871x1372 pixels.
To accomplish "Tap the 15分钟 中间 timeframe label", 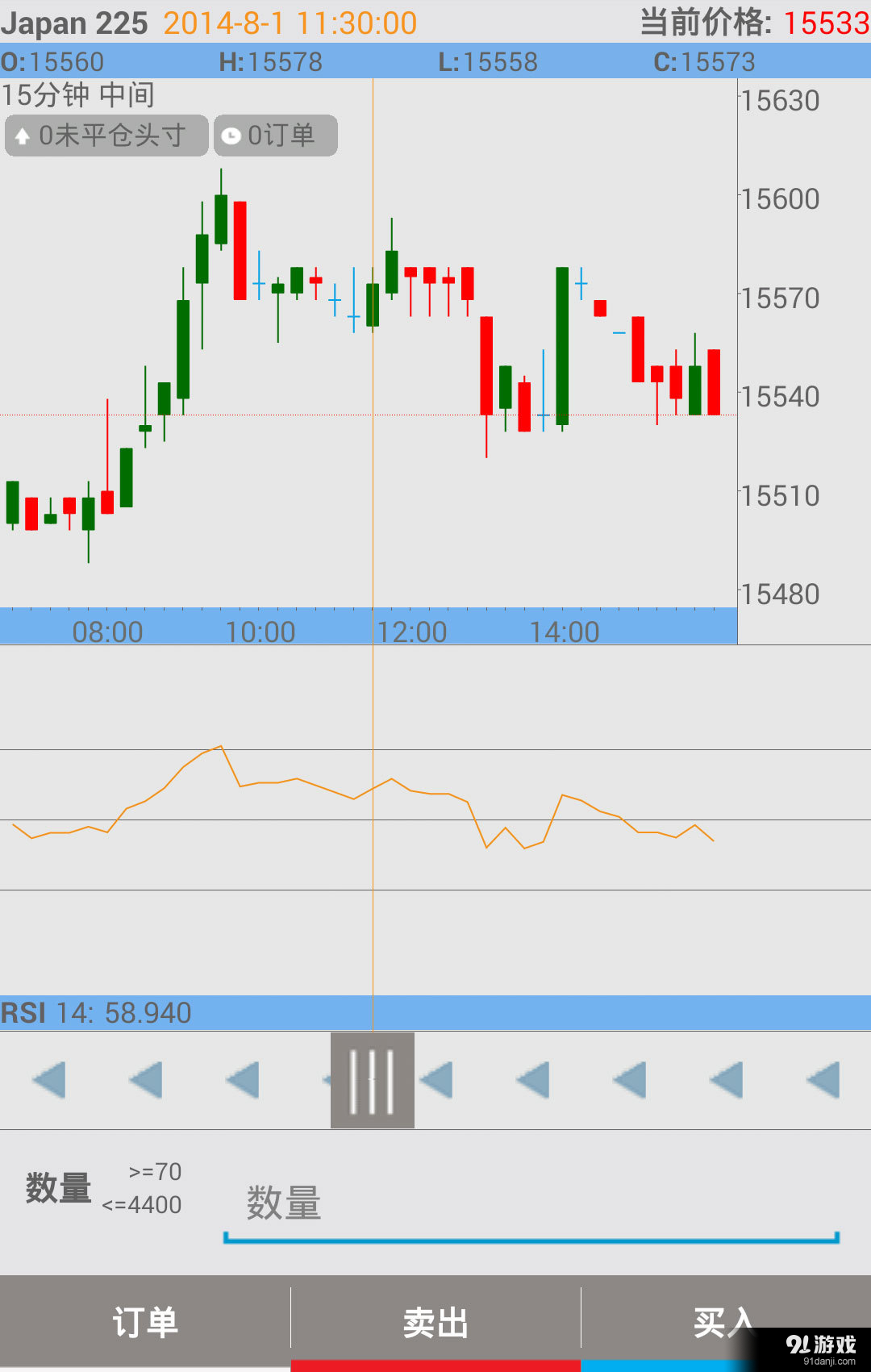I will (x=78, y=95).
